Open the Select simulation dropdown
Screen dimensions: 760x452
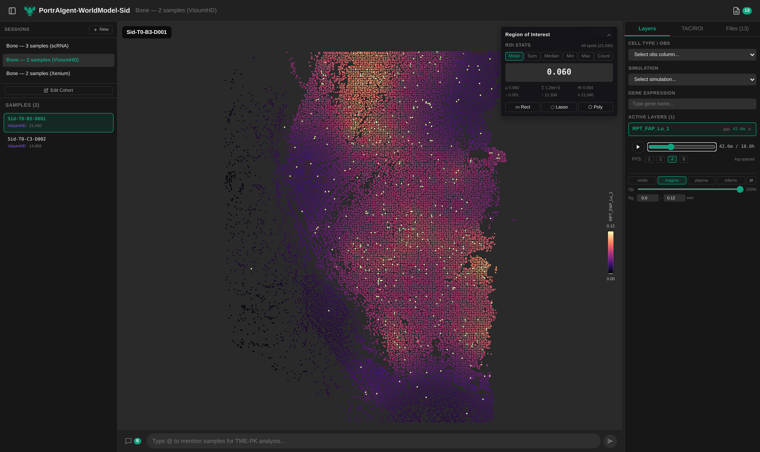(692, 79)
